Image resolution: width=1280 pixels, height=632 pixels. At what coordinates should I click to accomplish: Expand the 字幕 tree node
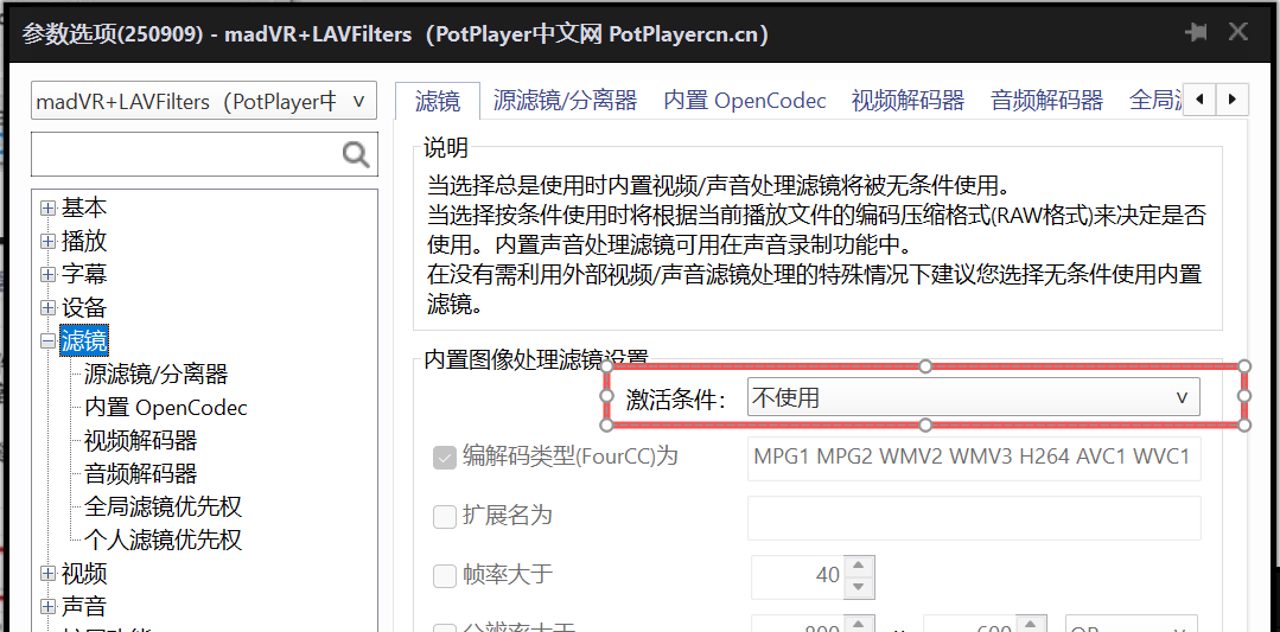(x=47, y=274)
